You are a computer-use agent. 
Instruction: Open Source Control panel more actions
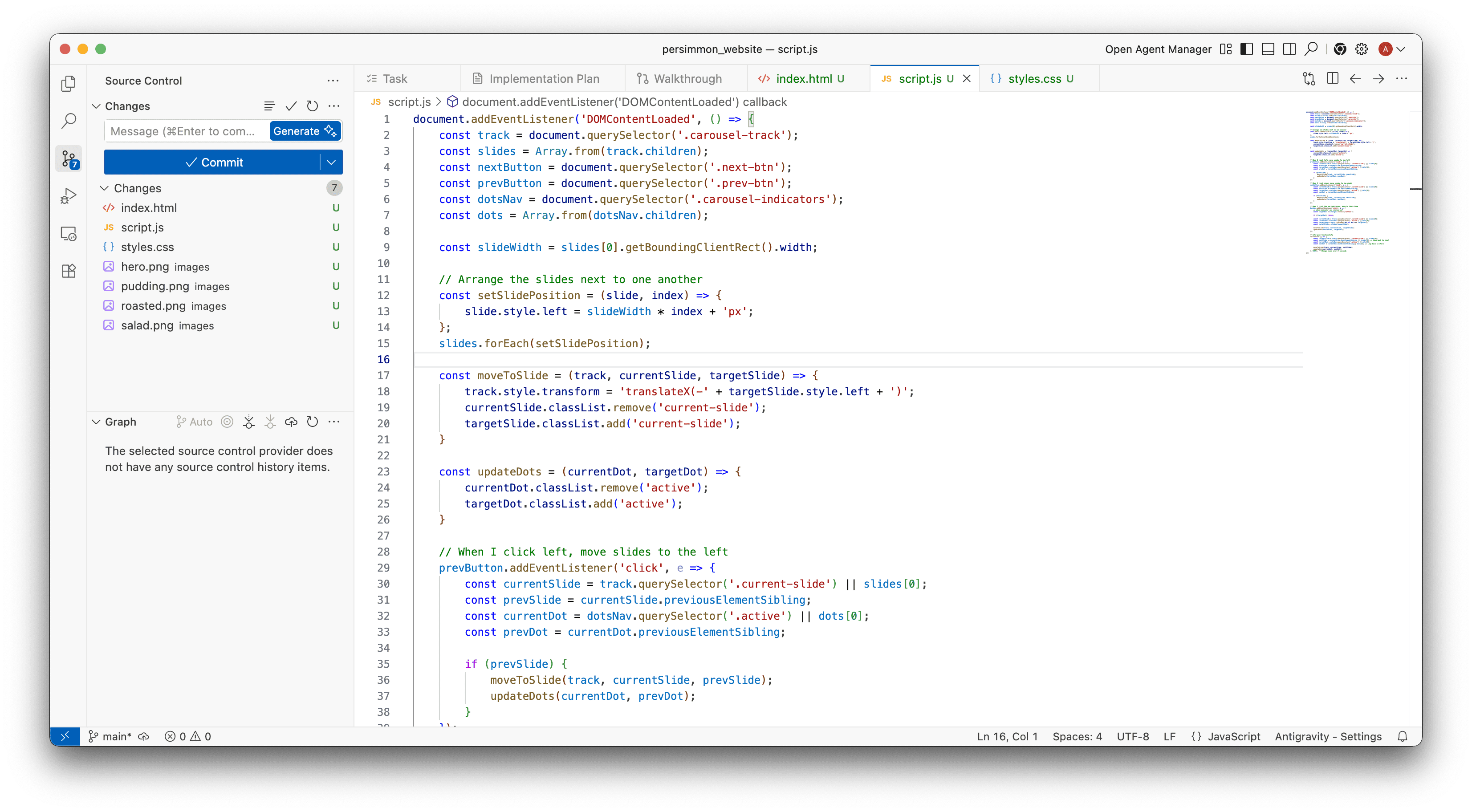pyautogui.click(x=333, y=81)
